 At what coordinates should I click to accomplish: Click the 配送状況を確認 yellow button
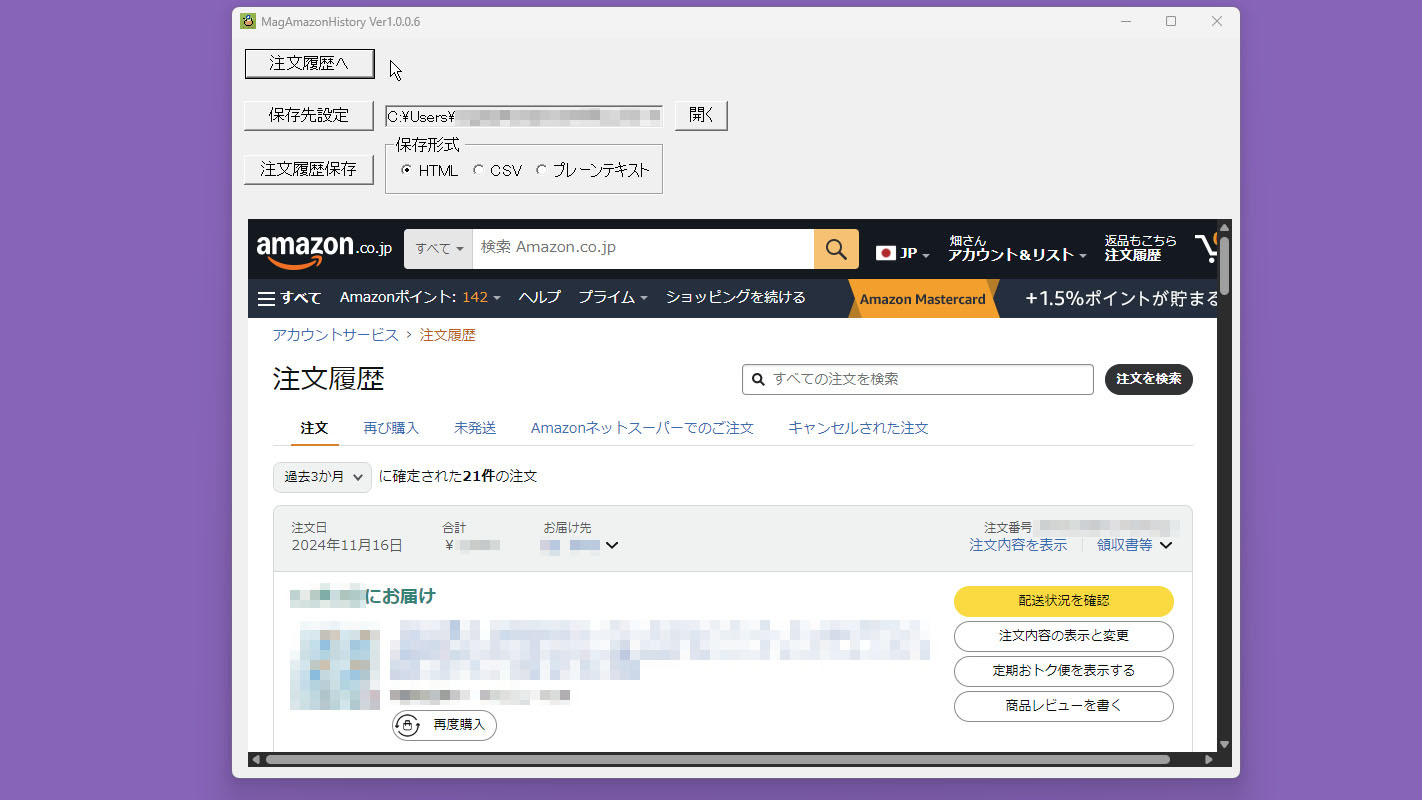(x=1063, y=601)
